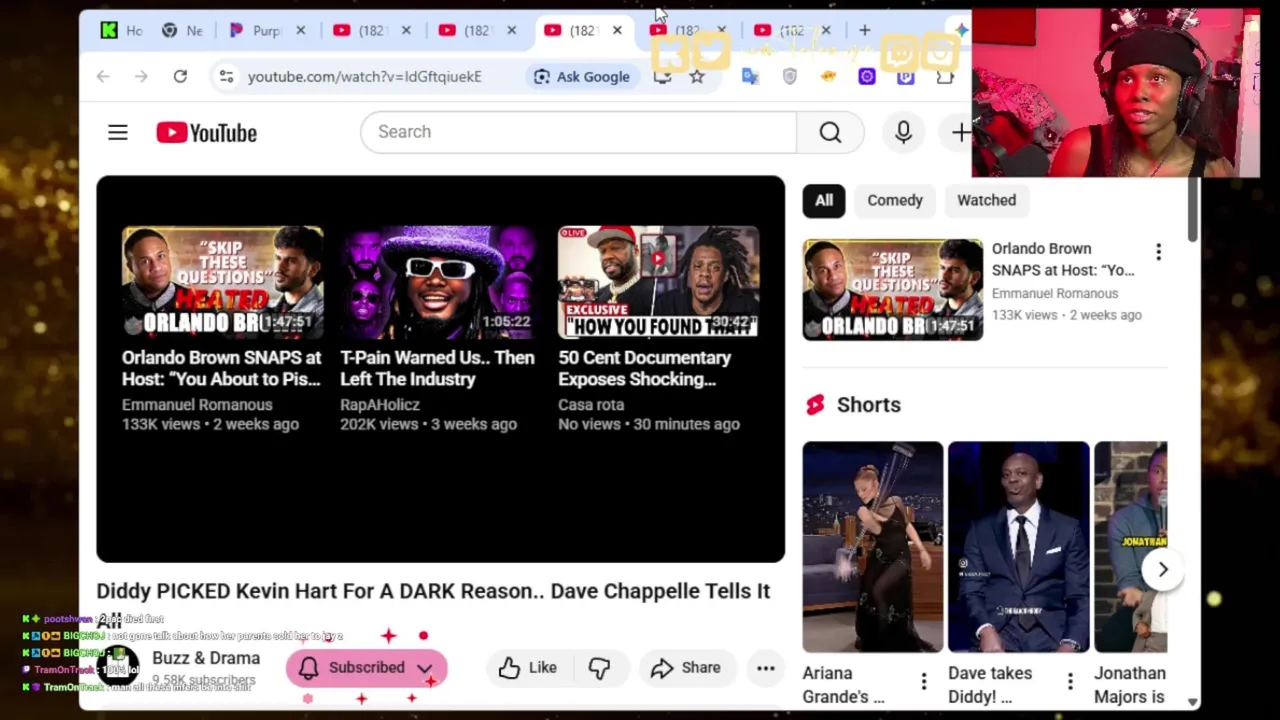Go back using browser back arrow
This screenshot has height=720, width=1280.
[x=103, y=76]
